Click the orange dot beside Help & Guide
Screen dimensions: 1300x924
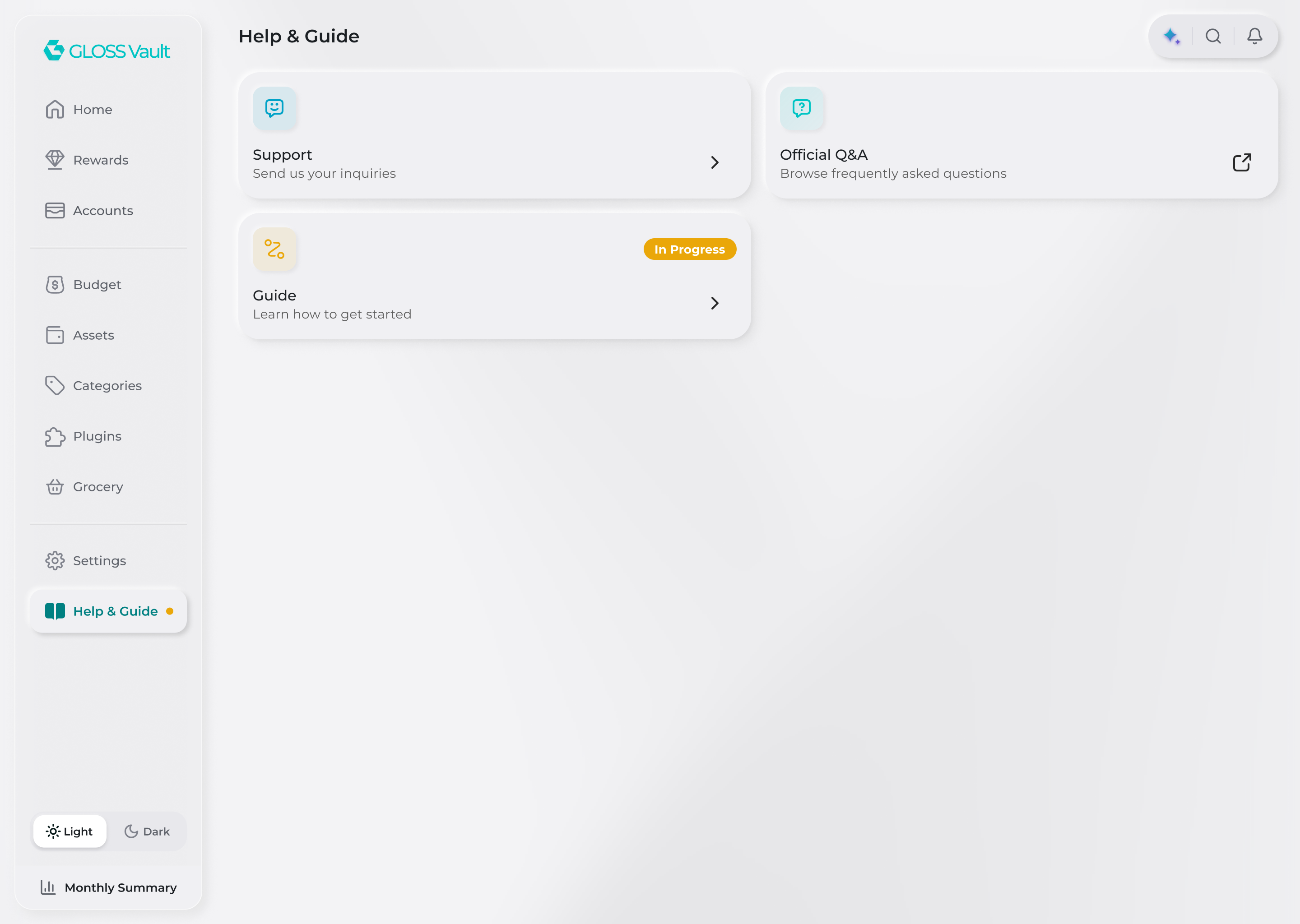(170, 611)
